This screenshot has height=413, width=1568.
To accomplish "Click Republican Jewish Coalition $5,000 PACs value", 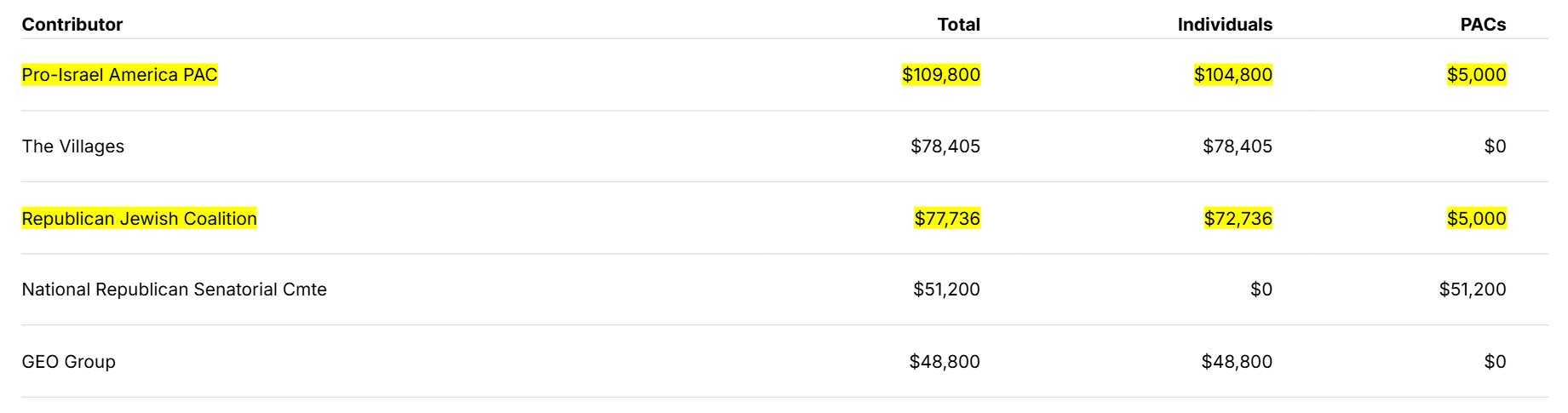I will [1477, 219].
